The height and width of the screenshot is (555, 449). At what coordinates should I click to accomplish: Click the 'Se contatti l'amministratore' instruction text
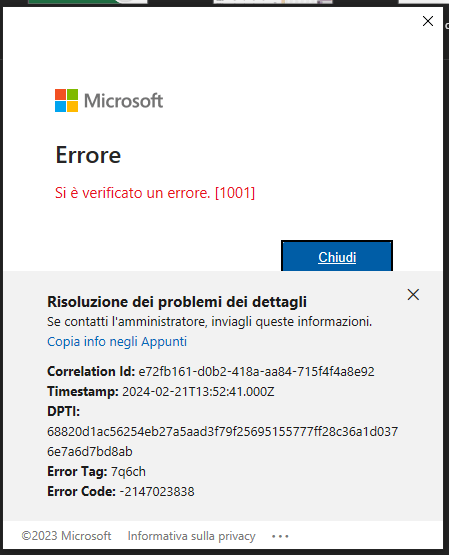pyautogui.click(x=209, y=322)
